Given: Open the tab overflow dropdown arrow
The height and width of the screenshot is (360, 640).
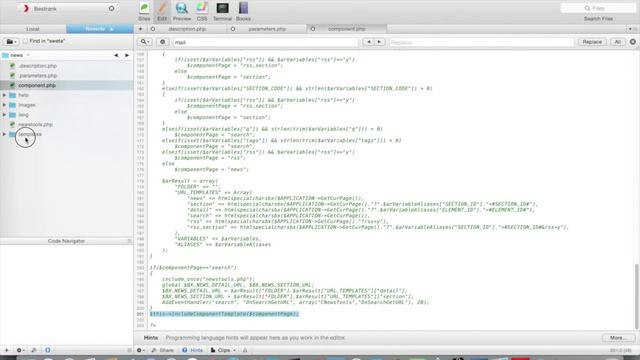Looking at the screenshot, I should (630, 29).
